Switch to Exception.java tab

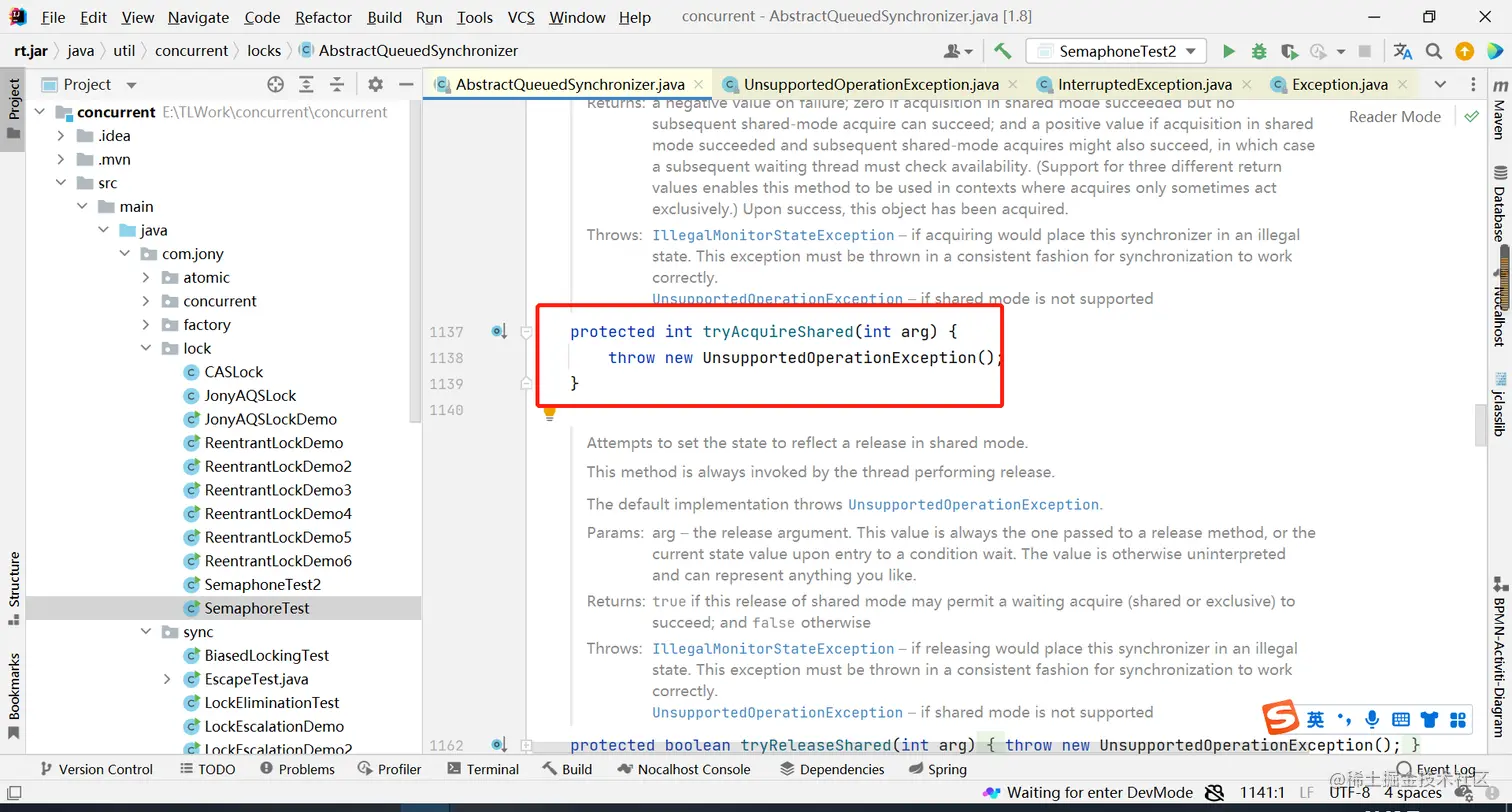[x=1340, y=85]
